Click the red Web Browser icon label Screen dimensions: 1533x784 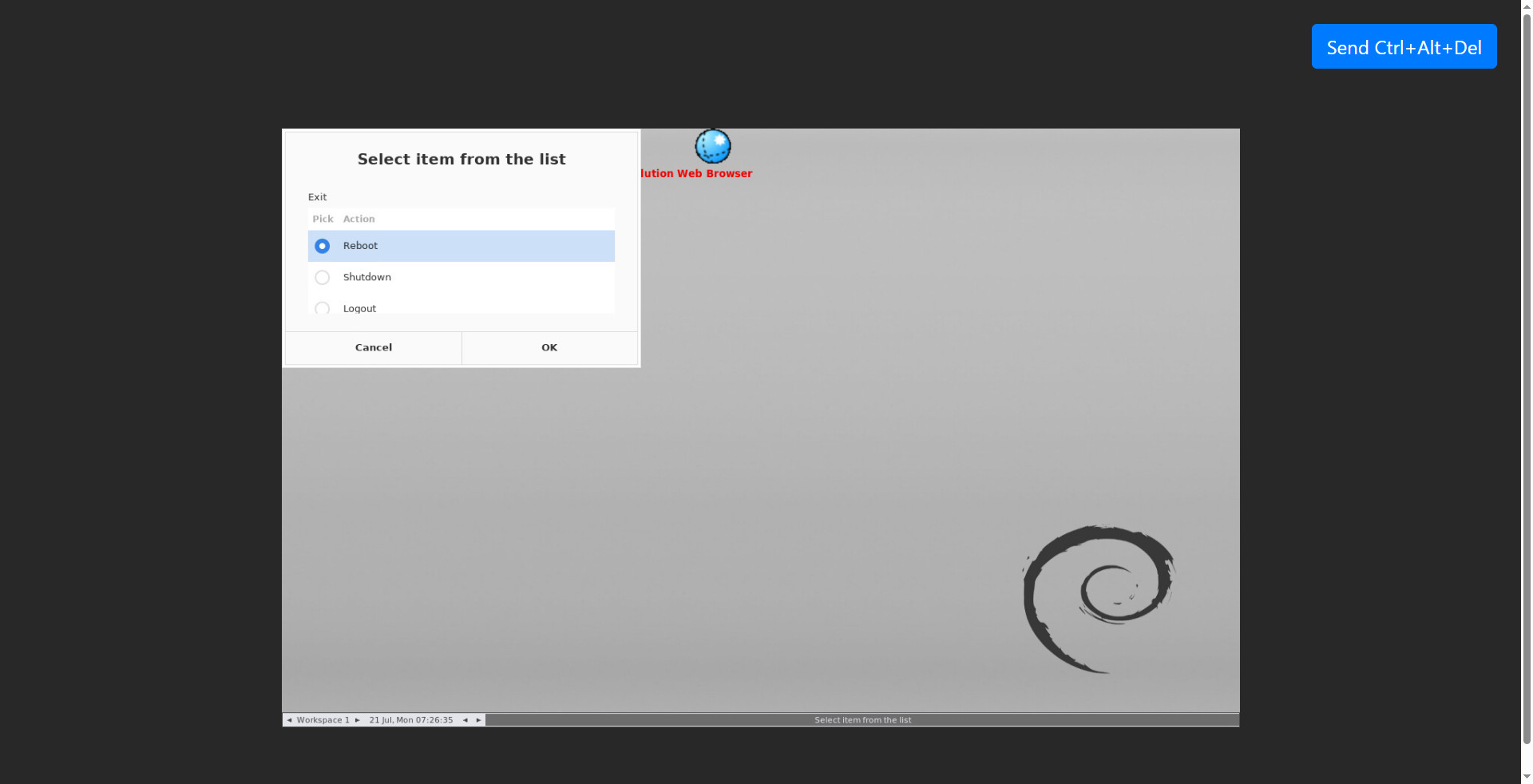[696, 174]
